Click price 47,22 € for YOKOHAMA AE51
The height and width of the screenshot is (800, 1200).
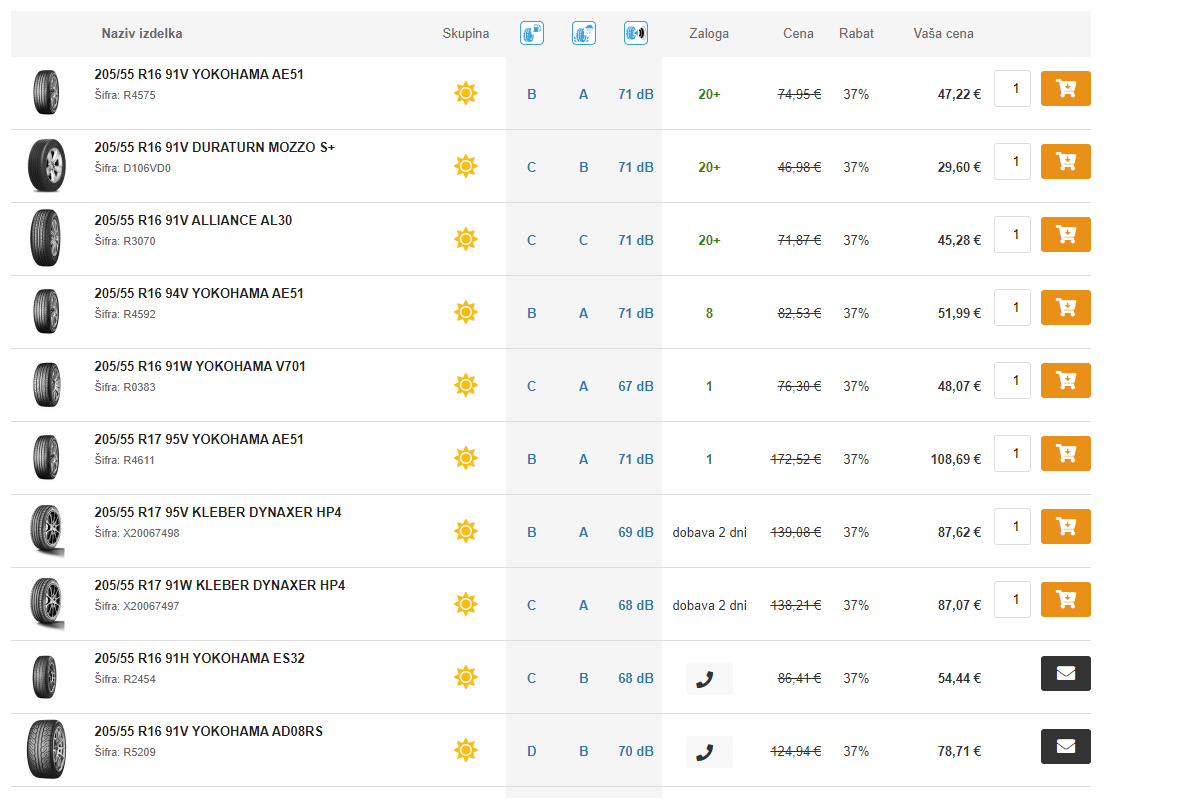[x=959, y=94]
